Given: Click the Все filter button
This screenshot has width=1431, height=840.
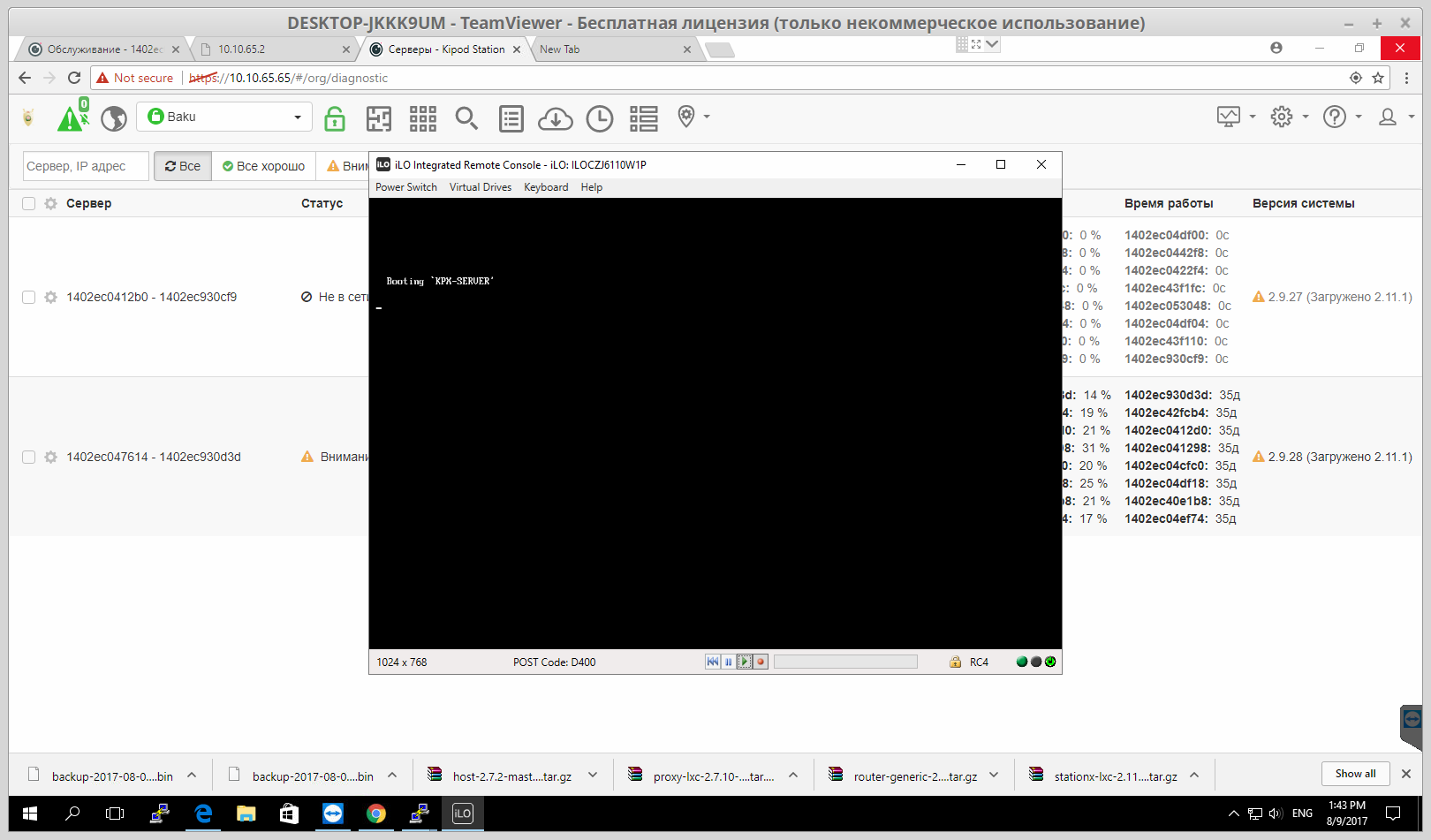Looking at the screenshot, I should [183, 166].
